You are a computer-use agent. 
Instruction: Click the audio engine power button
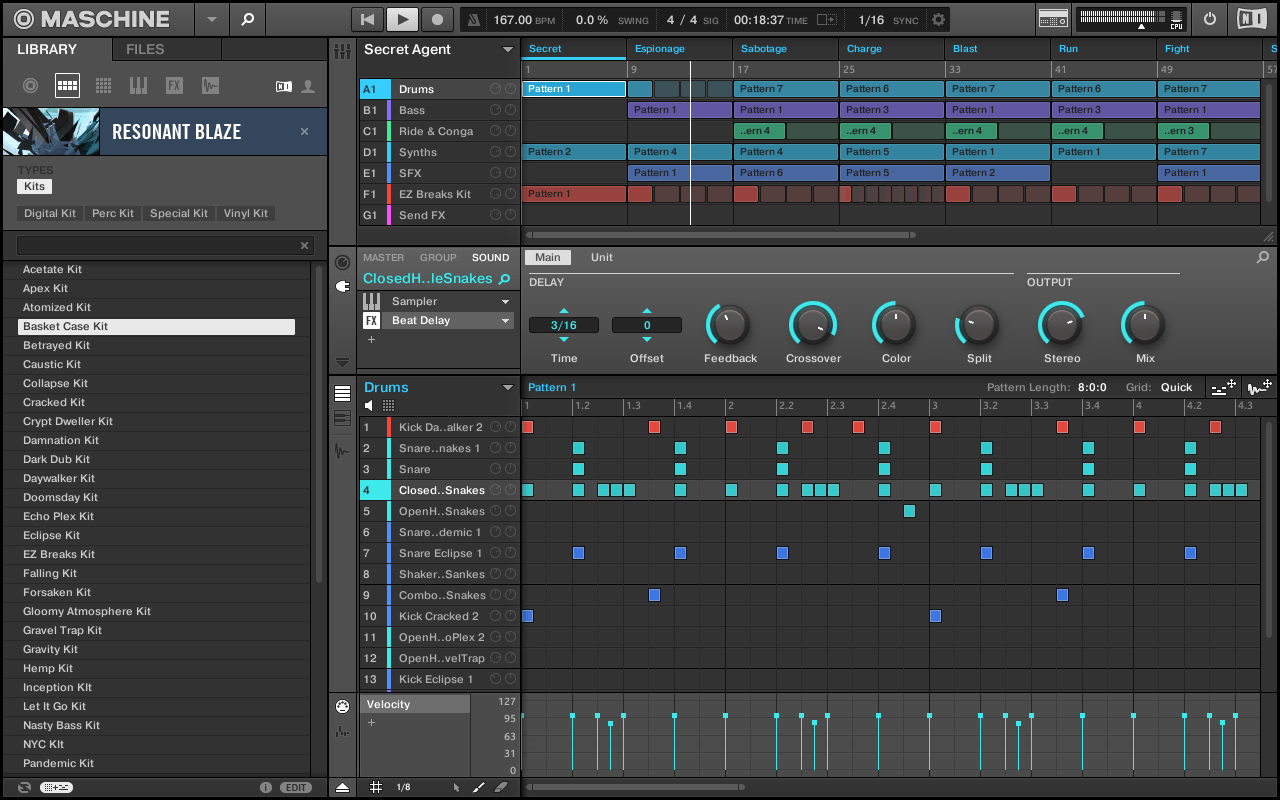(1209, 19)
